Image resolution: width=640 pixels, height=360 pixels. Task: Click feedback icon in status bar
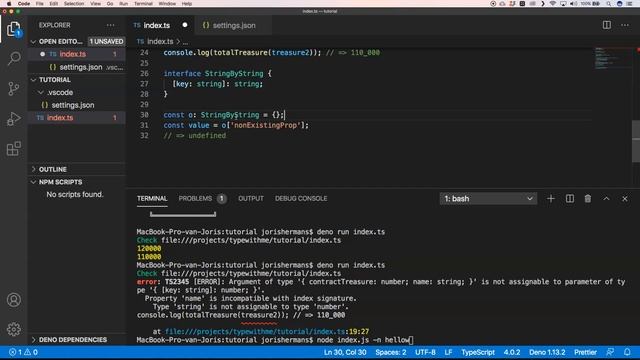610,352
